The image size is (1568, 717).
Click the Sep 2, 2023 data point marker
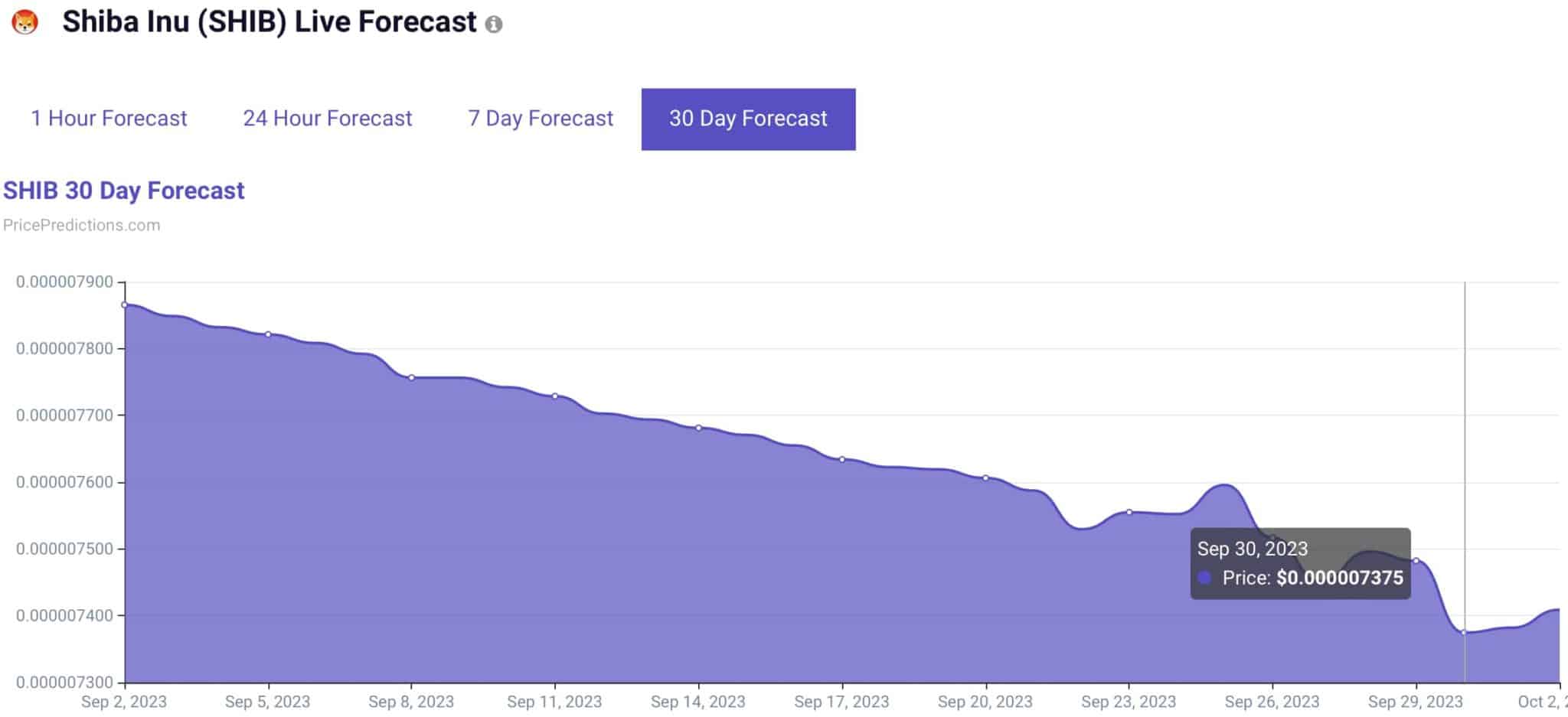click(125, 305)
